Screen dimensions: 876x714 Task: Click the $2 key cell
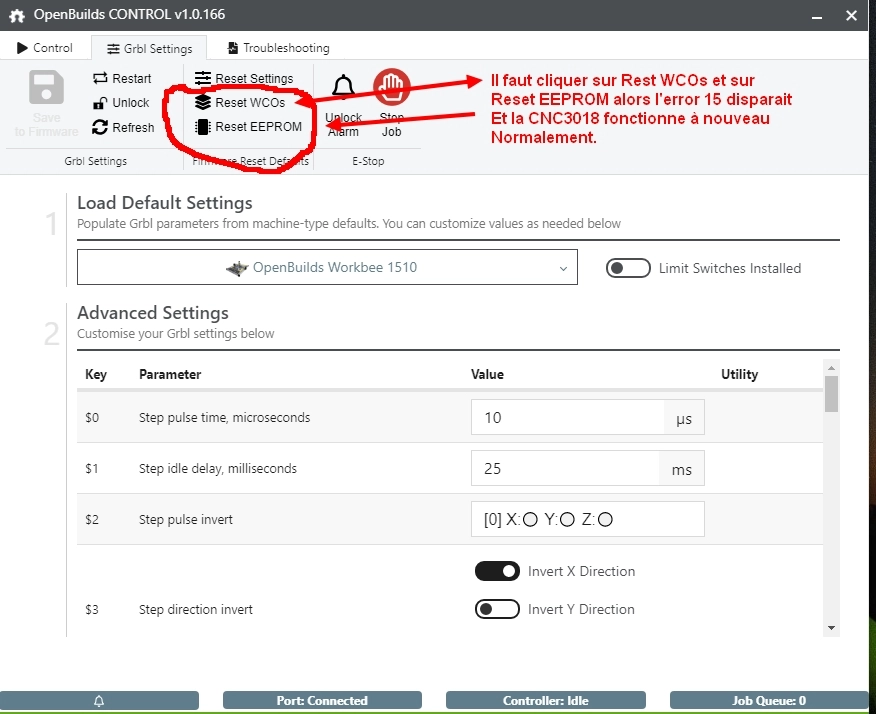click(x=92, y=520)
